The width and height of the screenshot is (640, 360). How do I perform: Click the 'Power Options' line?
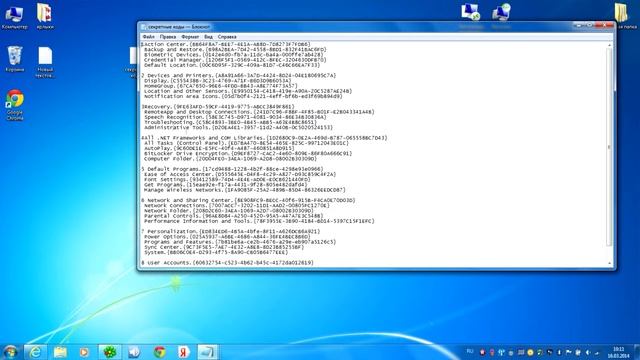(x=227, y=237)
